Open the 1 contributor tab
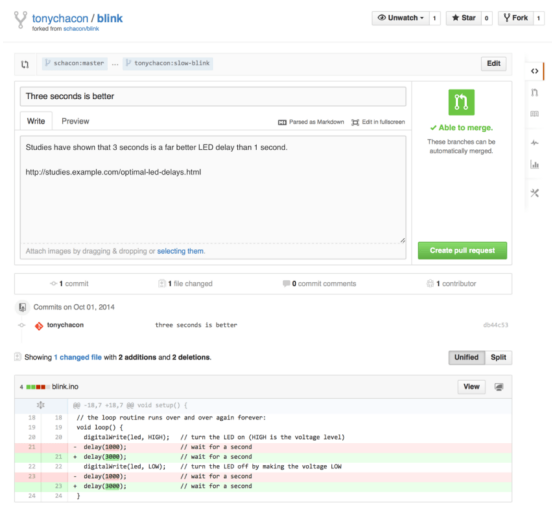 pos(452,284)
